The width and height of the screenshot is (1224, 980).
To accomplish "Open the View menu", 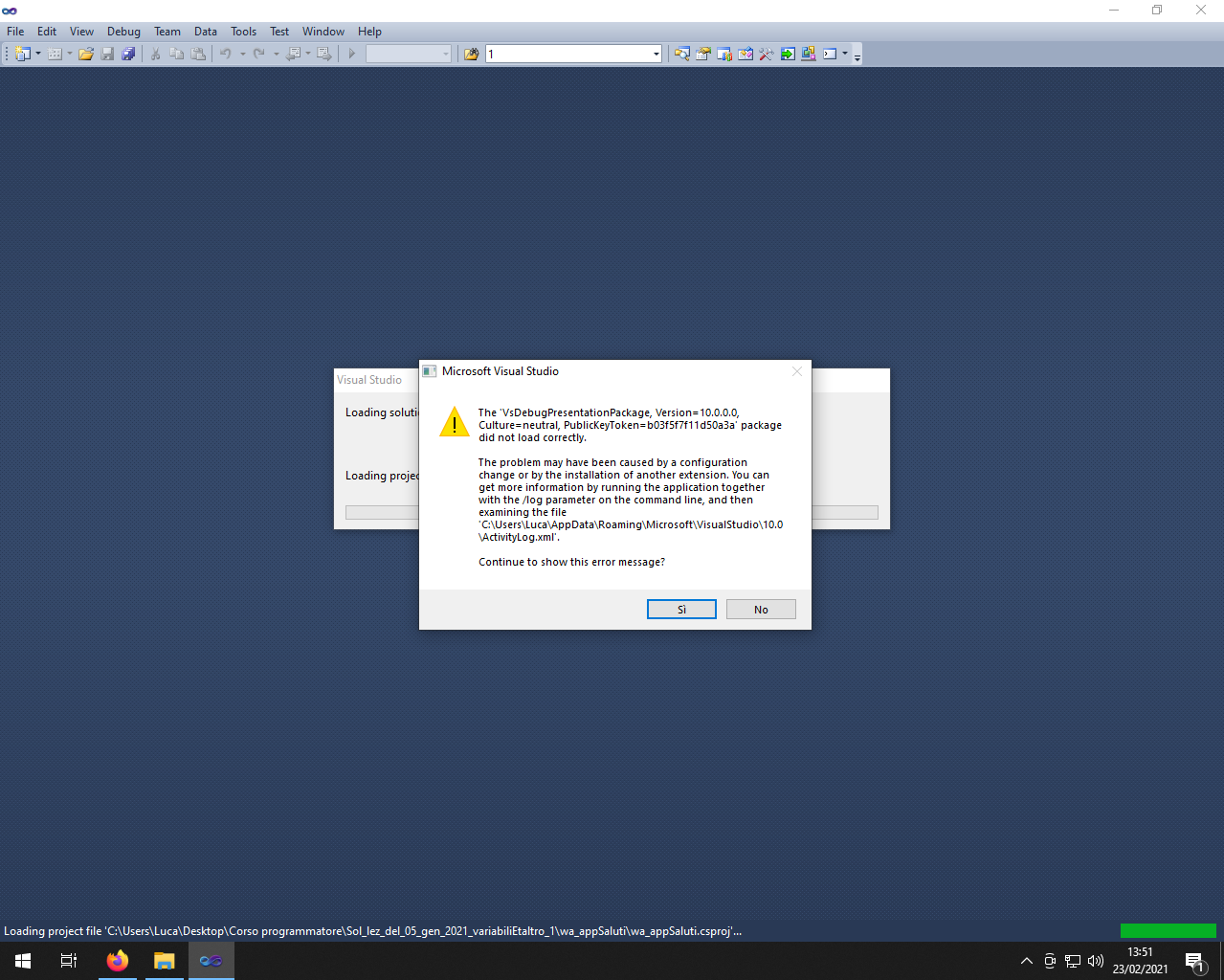I will 81,32.
